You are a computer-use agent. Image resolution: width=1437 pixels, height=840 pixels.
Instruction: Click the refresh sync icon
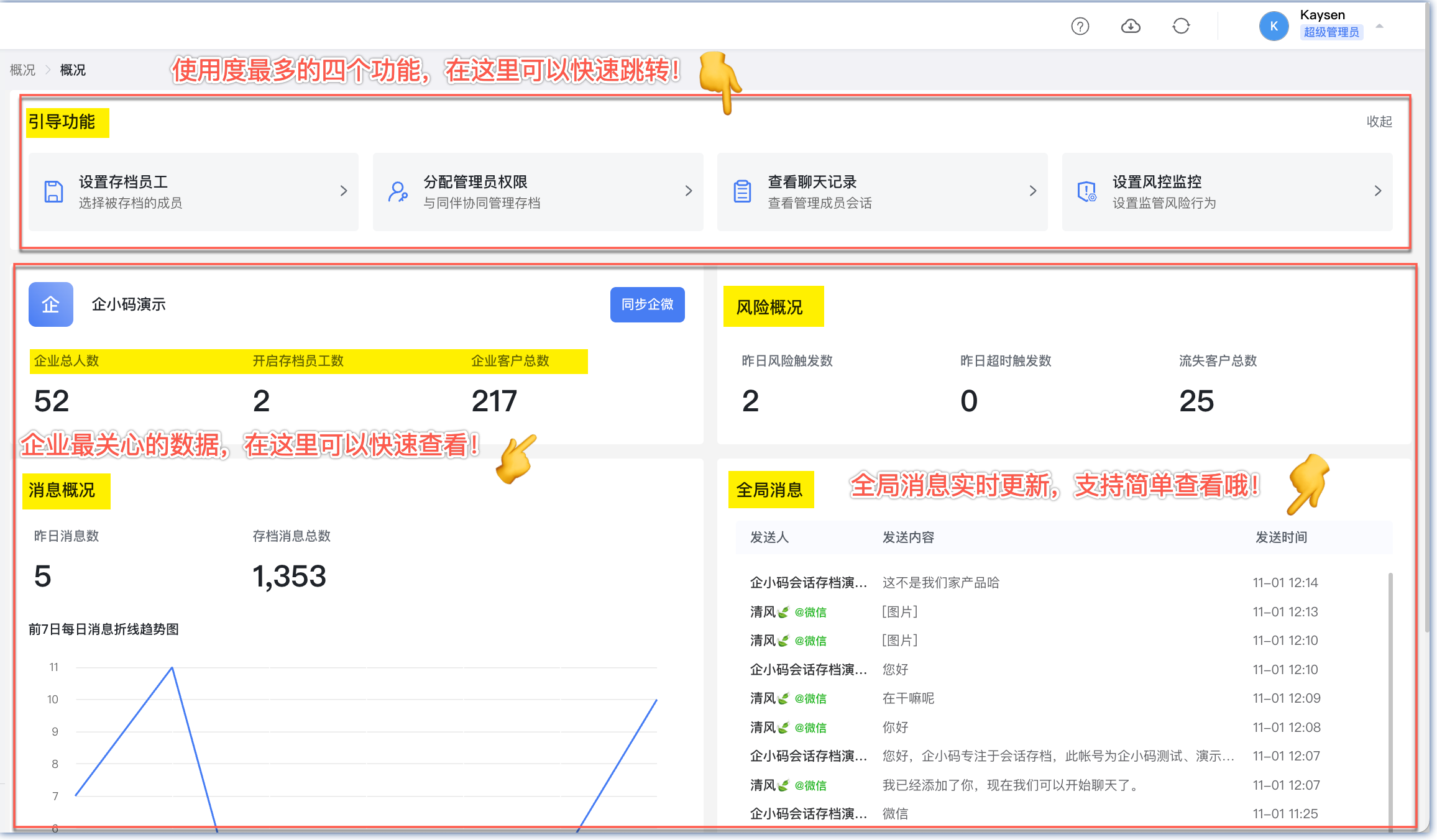click(1181, 26)
